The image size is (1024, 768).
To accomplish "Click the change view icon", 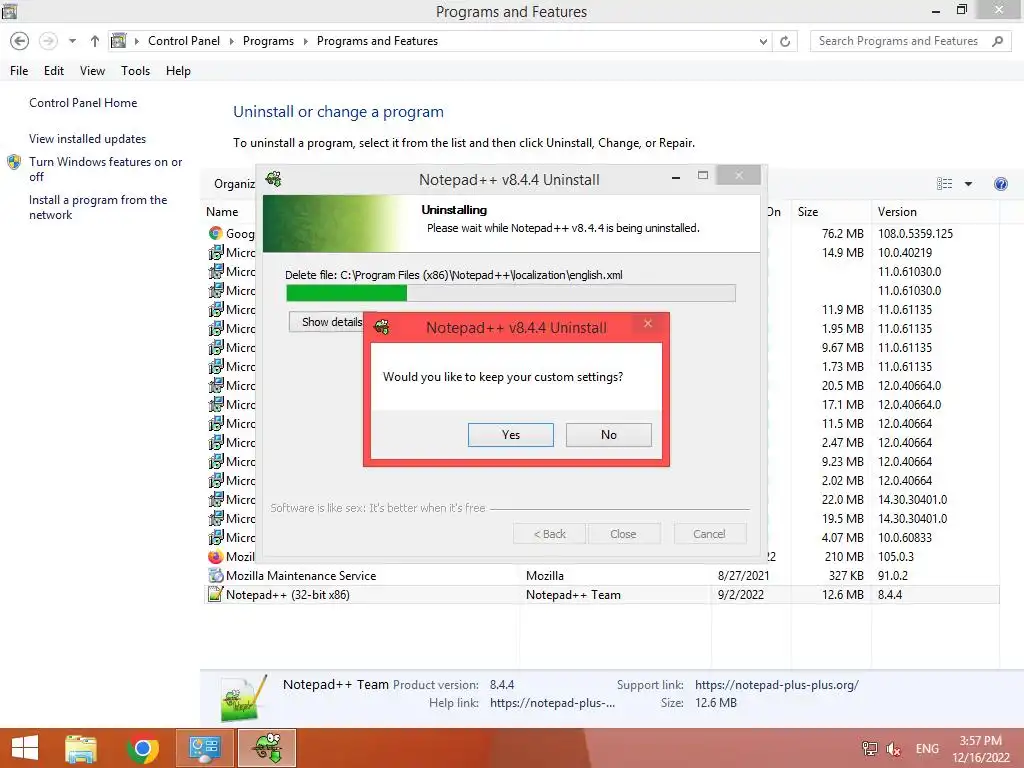I will (x=944, y=184).
